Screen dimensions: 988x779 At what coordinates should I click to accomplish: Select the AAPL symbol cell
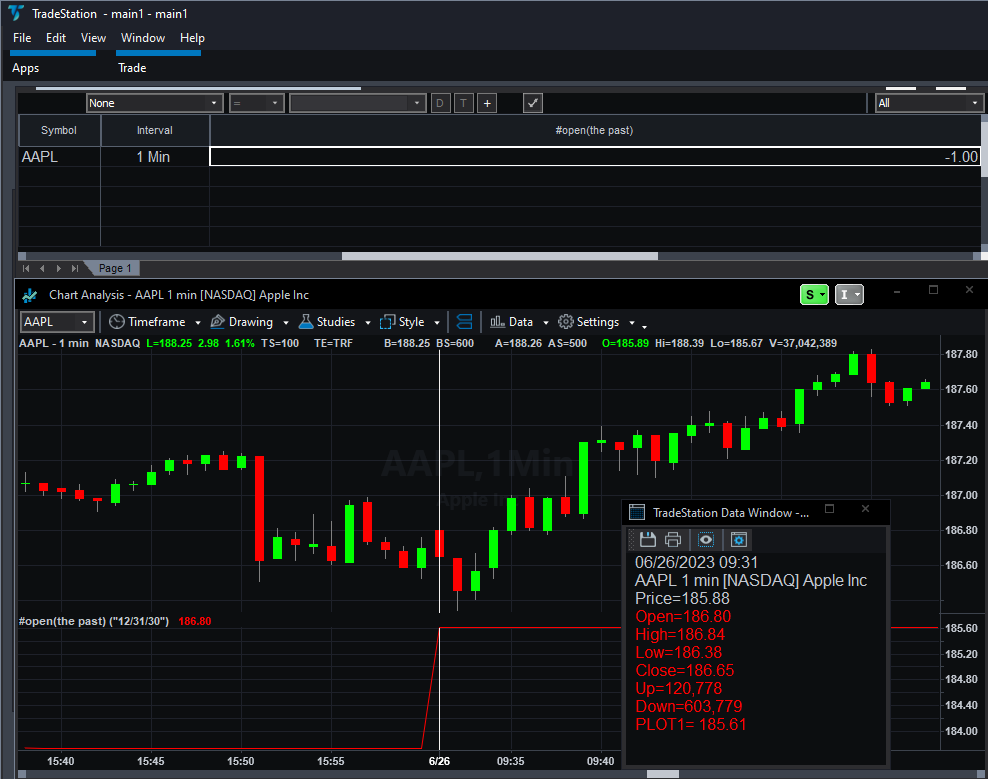coord(59,157)
